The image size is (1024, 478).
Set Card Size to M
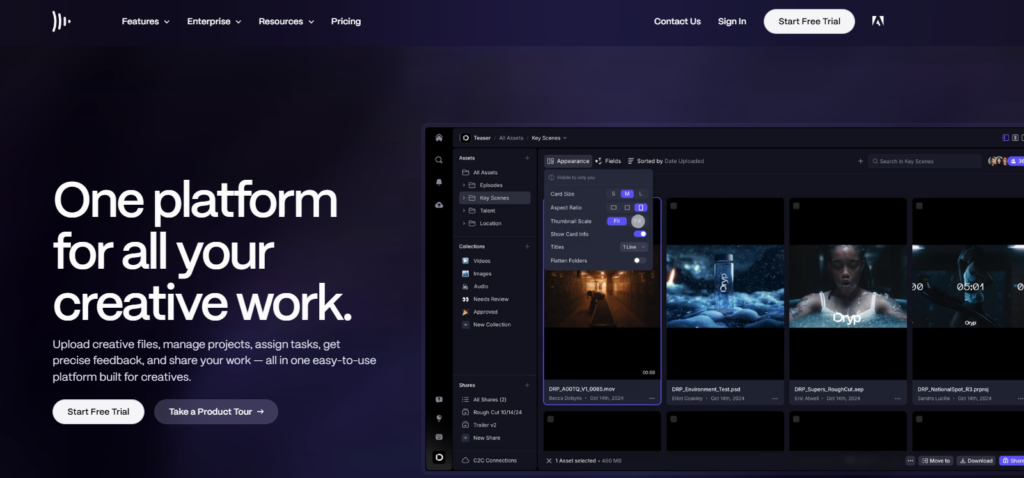(627, 194)
